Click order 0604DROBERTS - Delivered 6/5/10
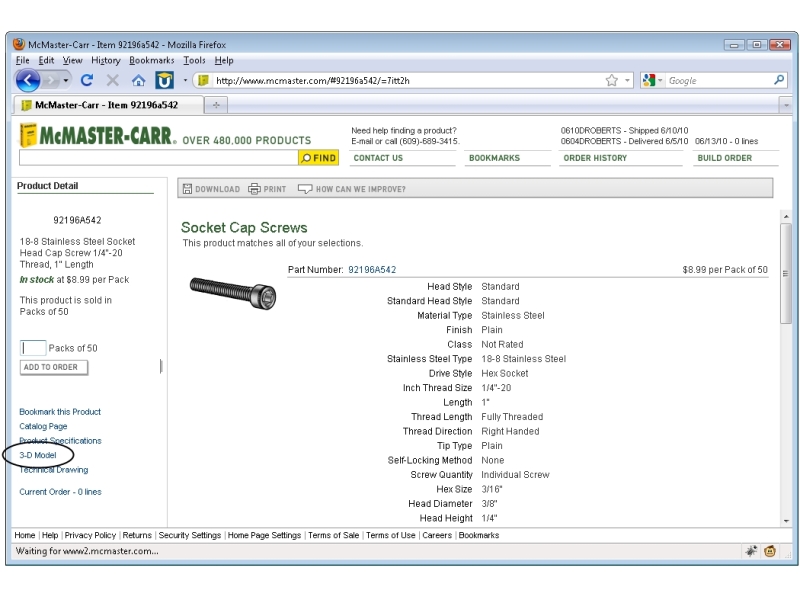Screen dimensions: 800x600 point(624,141)
